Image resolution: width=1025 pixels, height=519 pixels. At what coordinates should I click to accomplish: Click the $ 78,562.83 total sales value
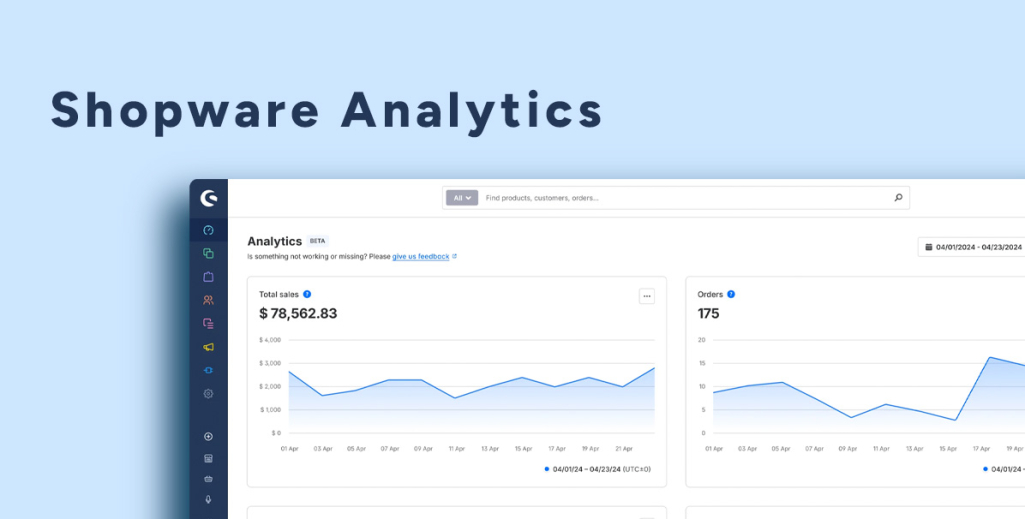pos(298,314)
